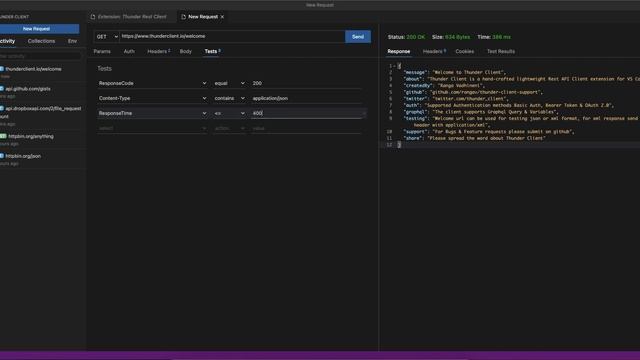Switch to the Env sidebar tab
The width and height of the screenshot is (640, 360).
tap(72, 41)
